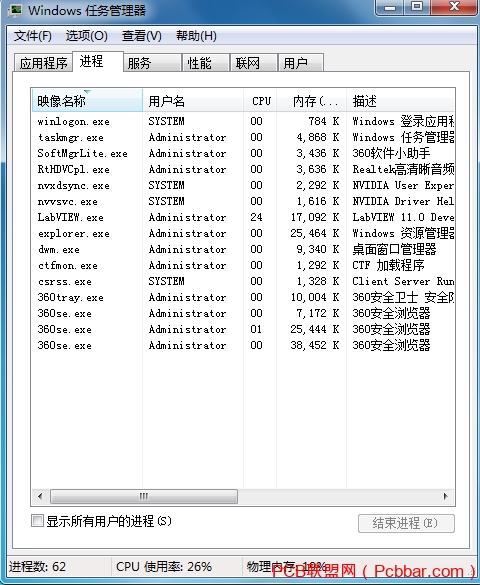
Task: Open the 查看(V) menu
Action: [141, 36]
